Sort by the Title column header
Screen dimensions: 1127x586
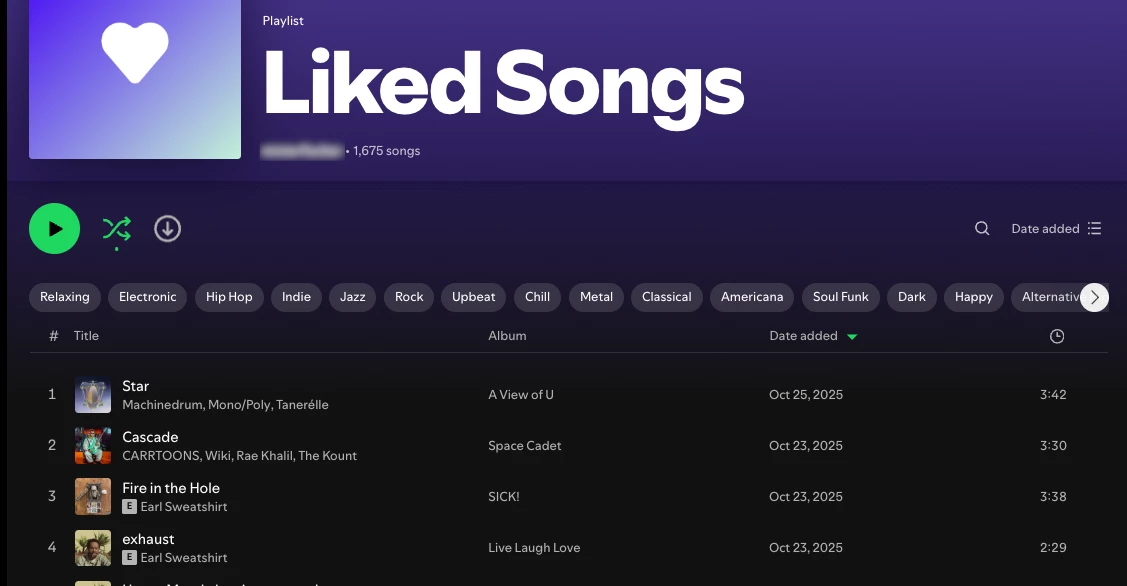[x=86, y=336]
